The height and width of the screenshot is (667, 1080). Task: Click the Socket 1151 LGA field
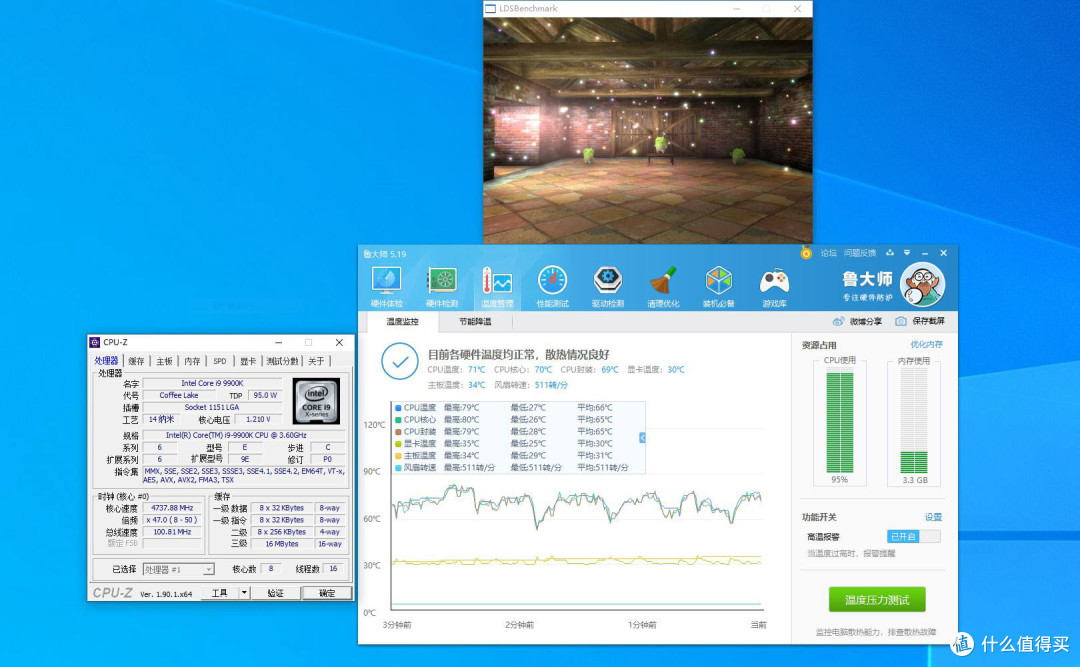coord(212,407)
